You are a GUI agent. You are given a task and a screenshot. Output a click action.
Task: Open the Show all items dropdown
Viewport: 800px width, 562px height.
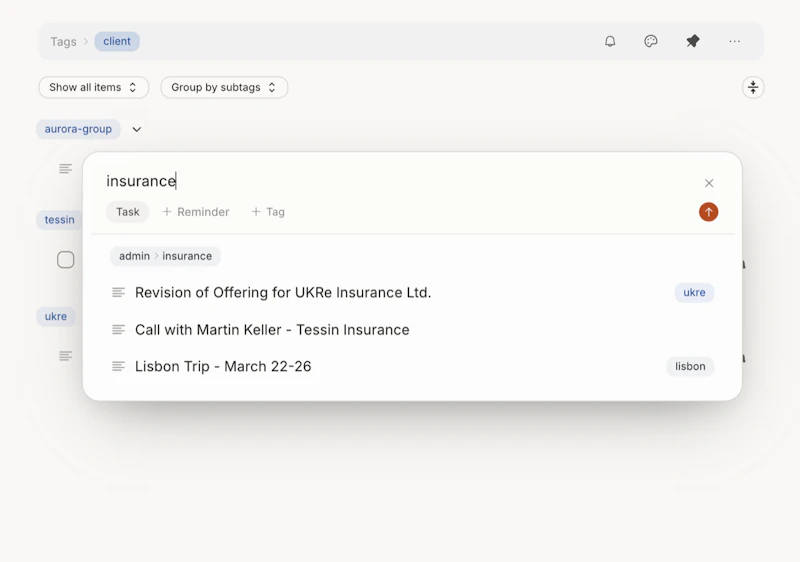click(x=93, y=87)
